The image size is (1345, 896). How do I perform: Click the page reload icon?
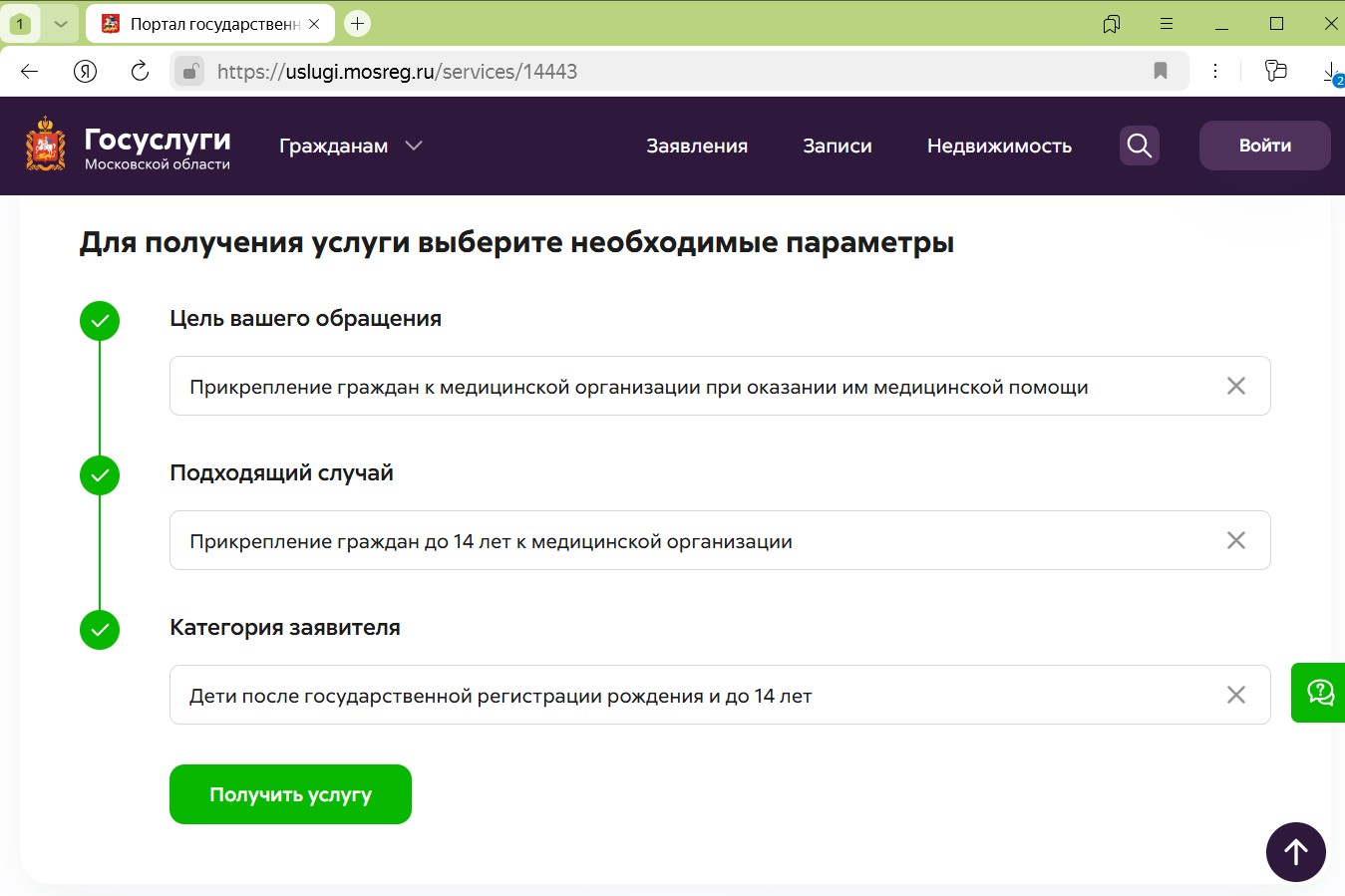coord(139,71)
